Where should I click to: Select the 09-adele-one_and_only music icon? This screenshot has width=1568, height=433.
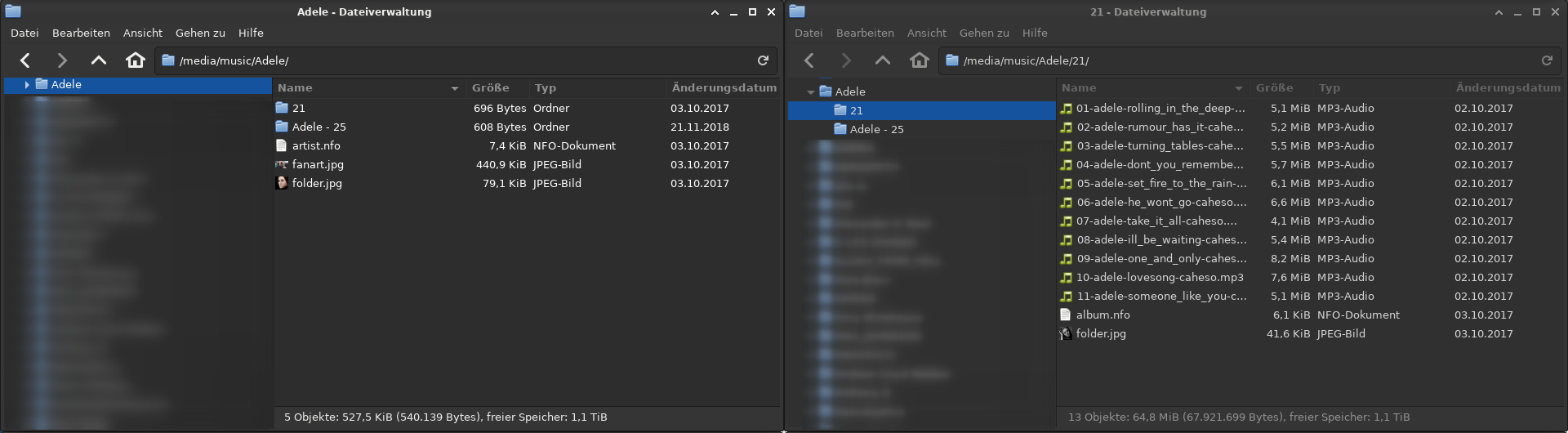pos(1067,258)
